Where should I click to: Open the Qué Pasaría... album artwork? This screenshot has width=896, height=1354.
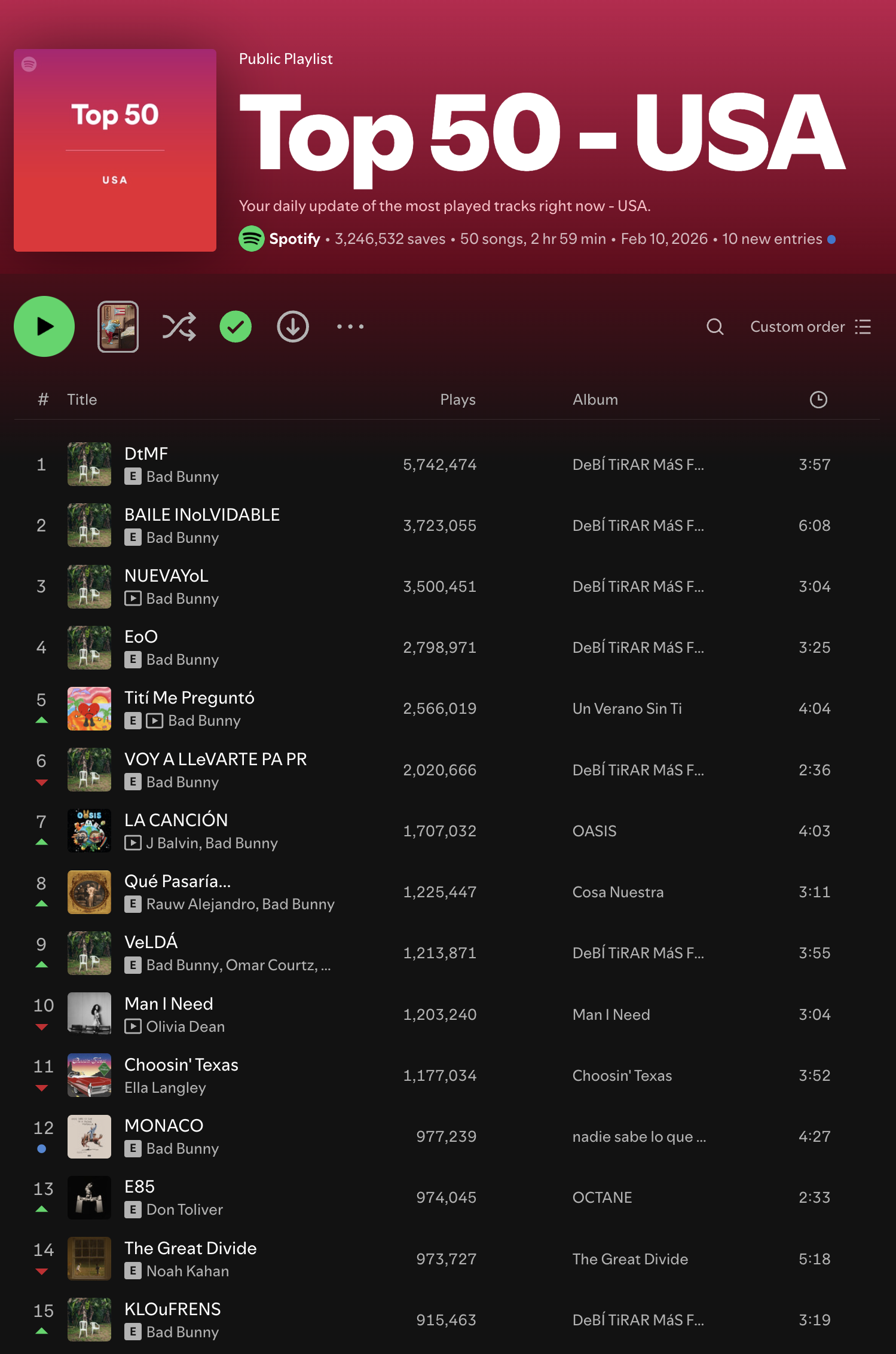tap(89, 892)
